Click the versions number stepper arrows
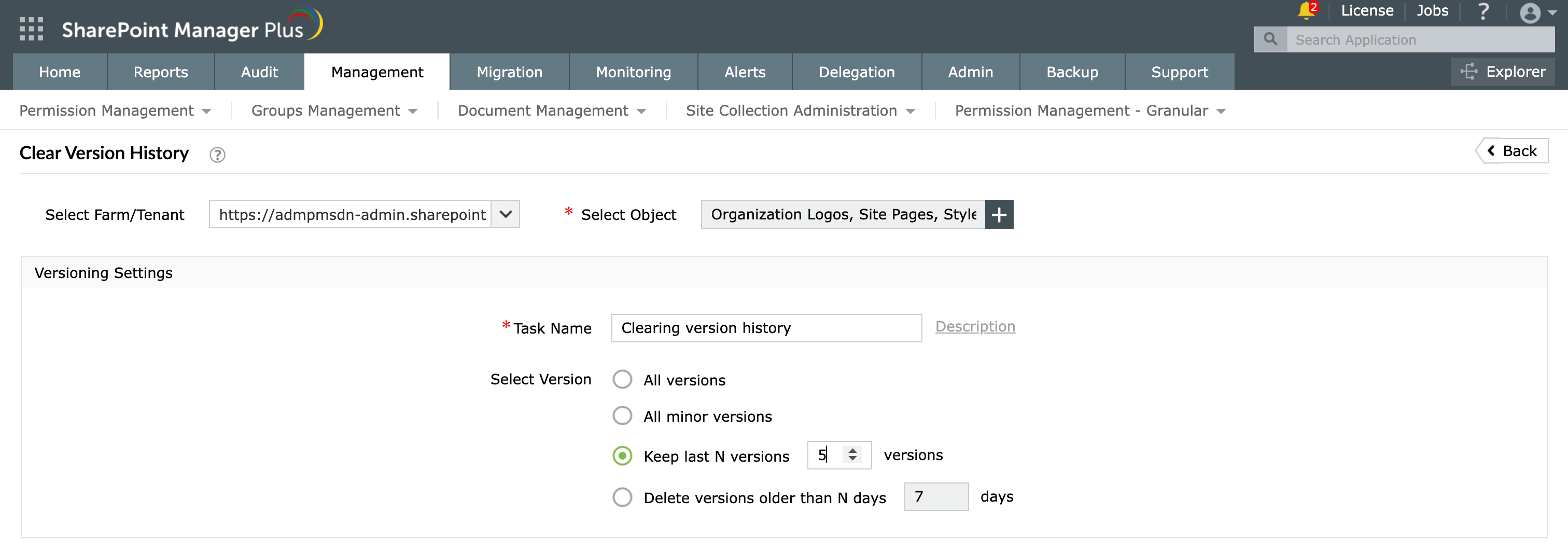 tap(852, 455)
